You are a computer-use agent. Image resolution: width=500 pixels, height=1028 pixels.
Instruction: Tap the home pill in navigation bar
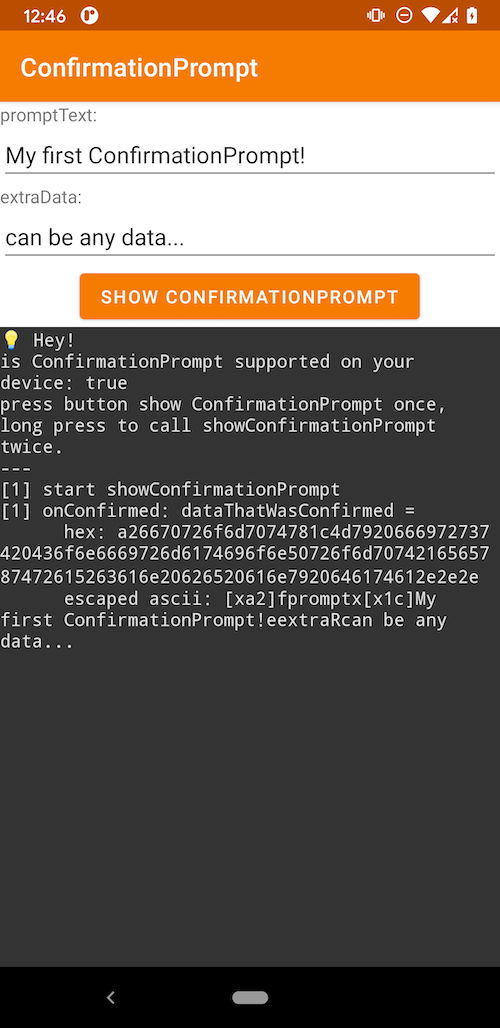pos(250,997)
